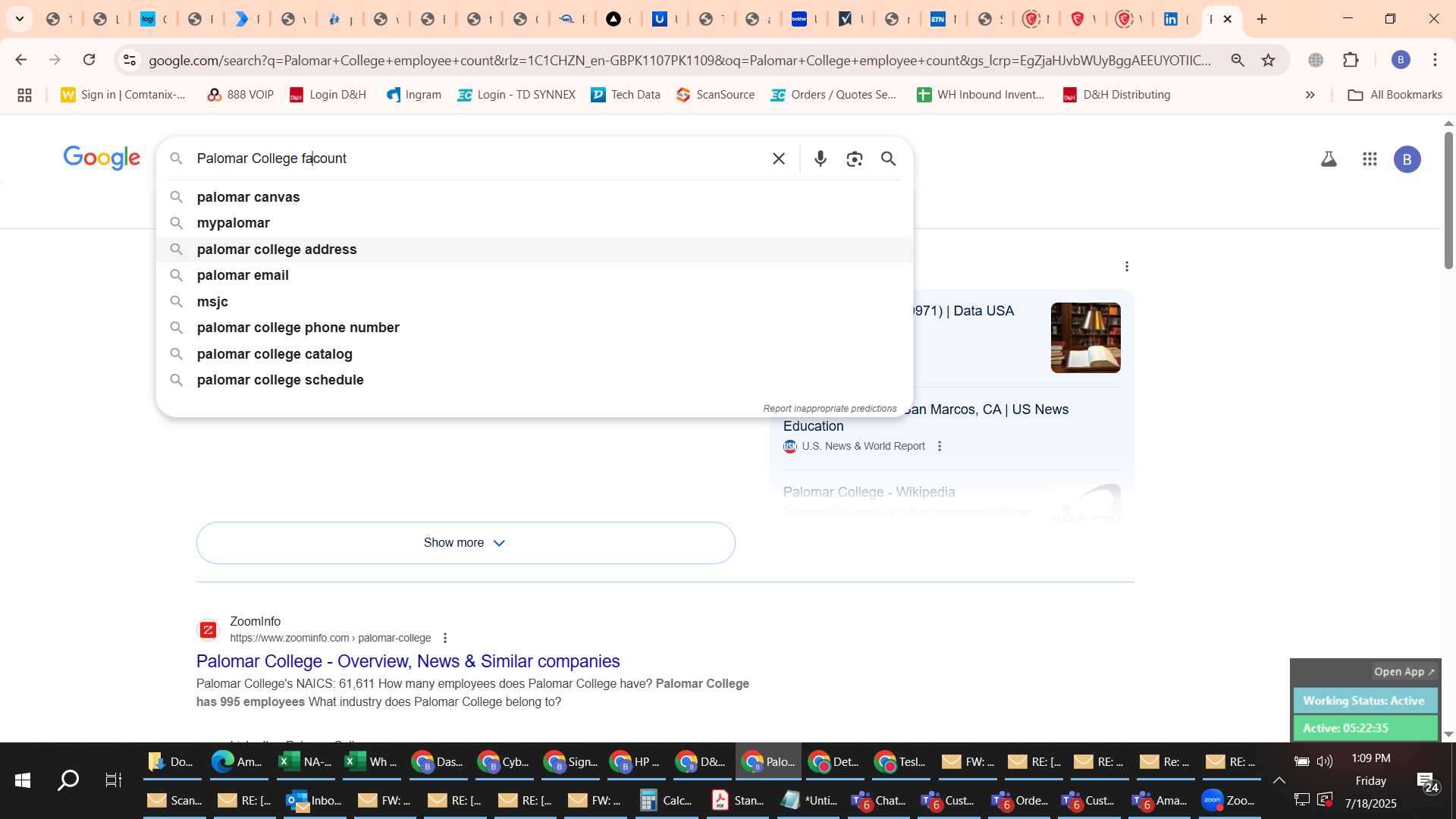1456x819 pixels.
Task: Submit search with blue magnifier icon
Action: pyautogui.click(x=889, y=158)
